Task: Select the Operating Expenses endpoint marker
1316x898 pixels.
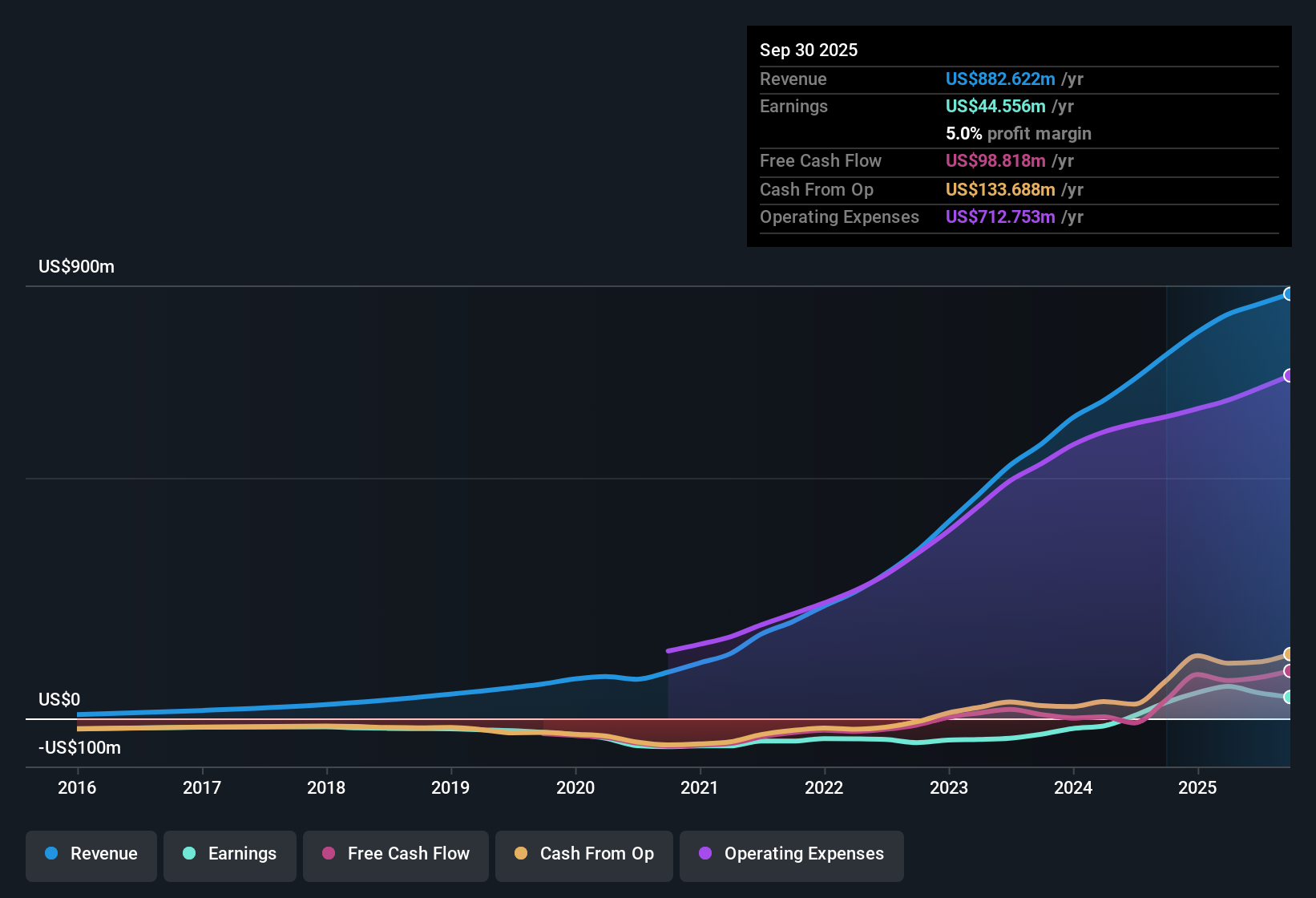Action: click(x=1290, y=374)
